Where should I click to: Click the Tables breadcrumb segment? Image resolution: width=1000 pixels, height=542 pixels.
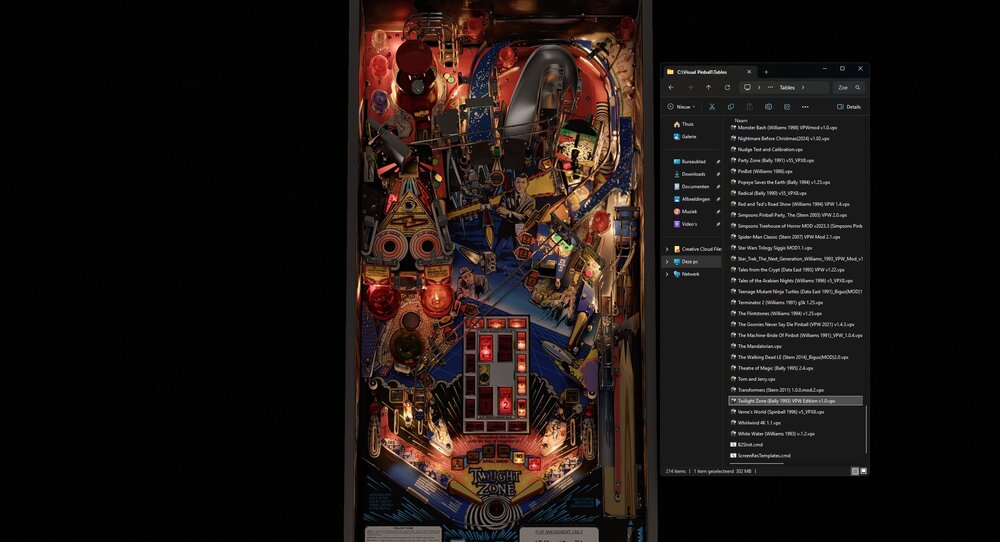(x=788, y=87)
